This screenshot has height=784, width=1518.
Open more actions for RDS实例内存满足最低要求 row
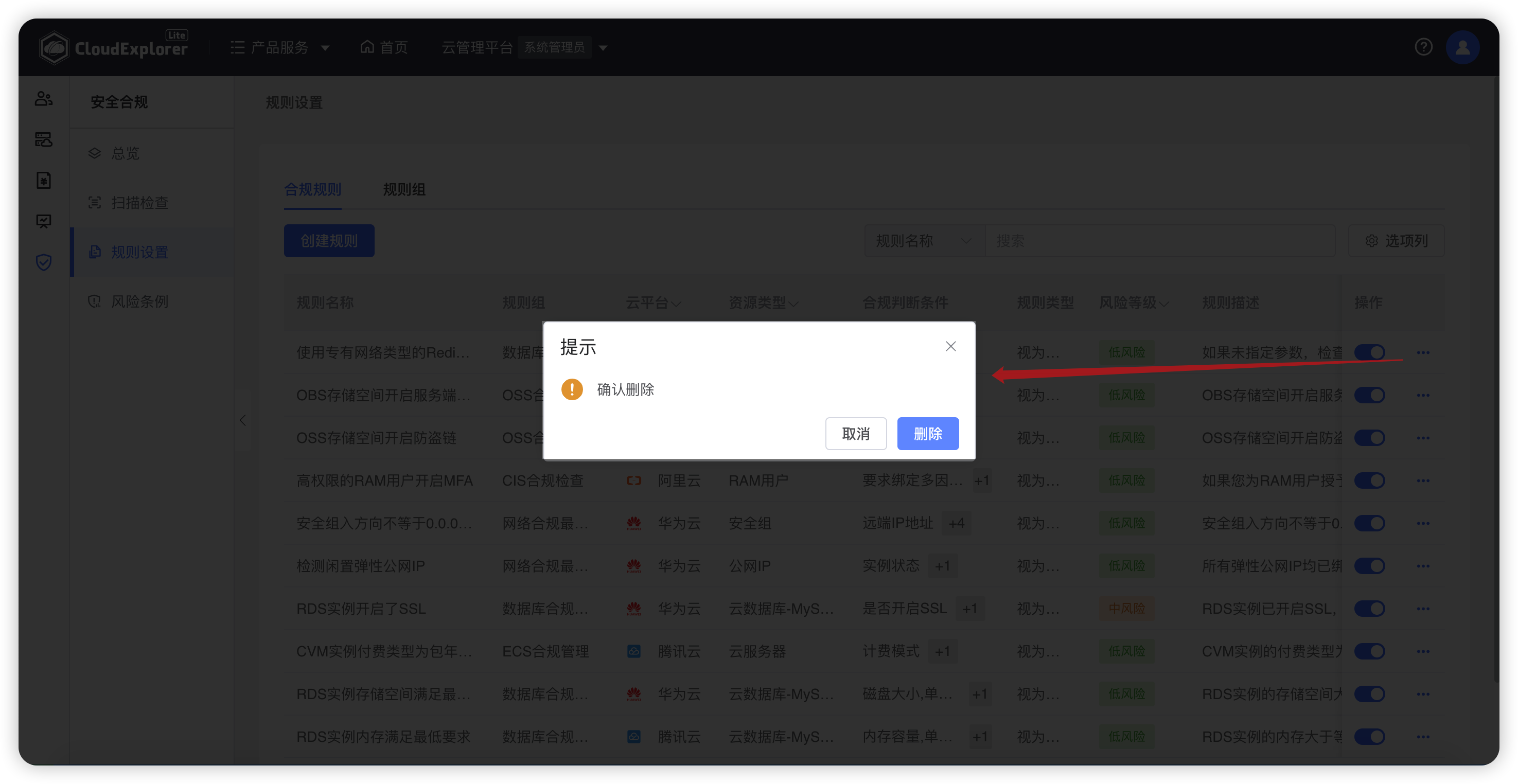tap(1423, 737)
